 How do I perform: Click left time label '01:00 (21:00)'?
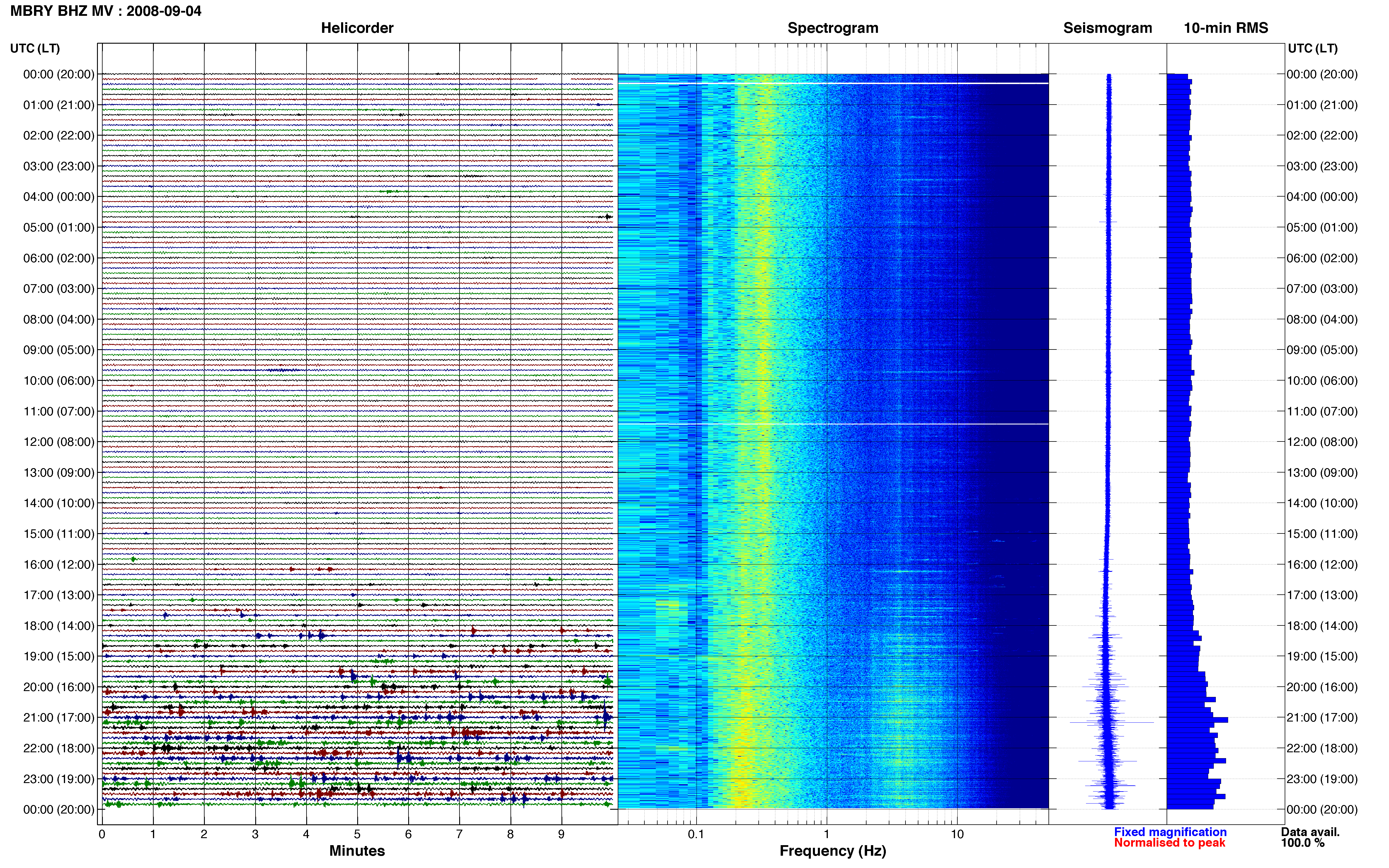click(59, 105)
